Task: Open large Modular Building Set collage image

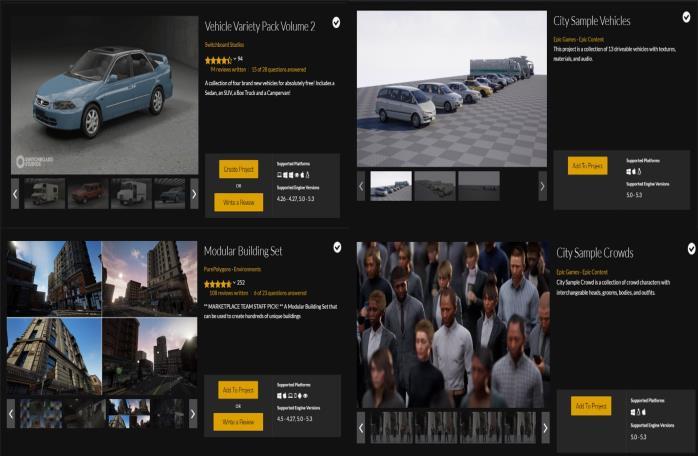Action: [102, 318]
